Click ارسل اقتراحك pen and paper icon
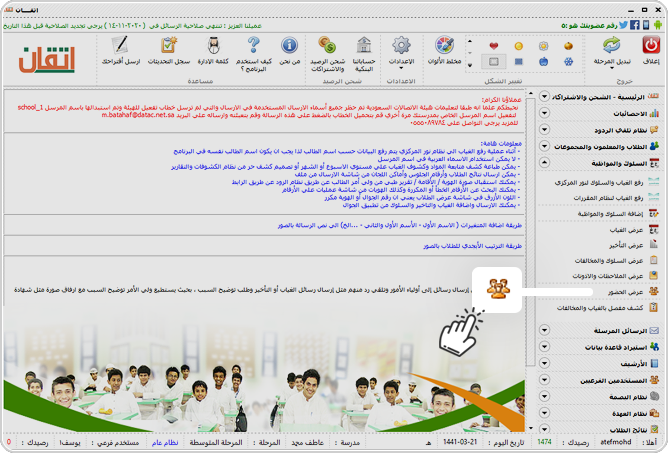668x453 pixels. 121,45
